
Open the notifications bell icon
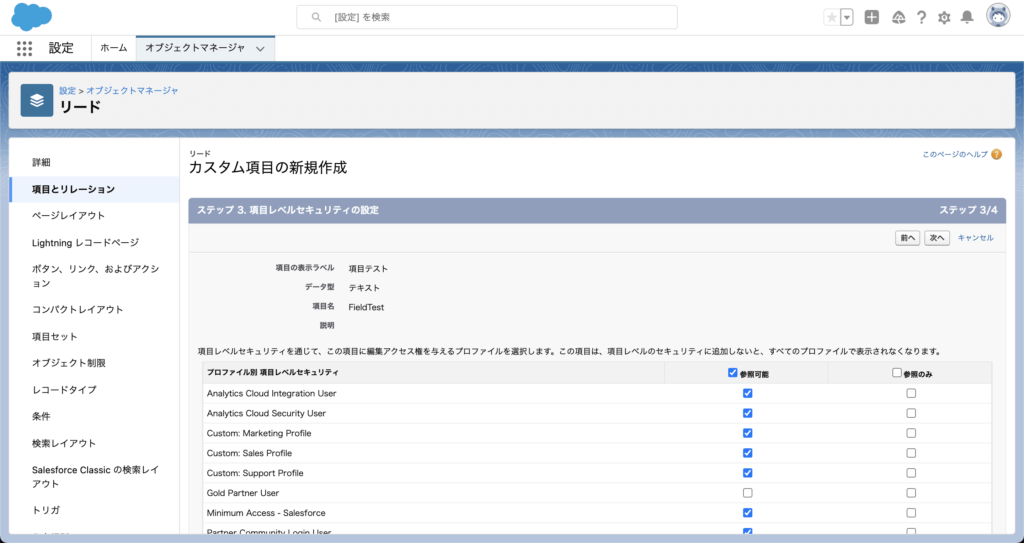967,17
